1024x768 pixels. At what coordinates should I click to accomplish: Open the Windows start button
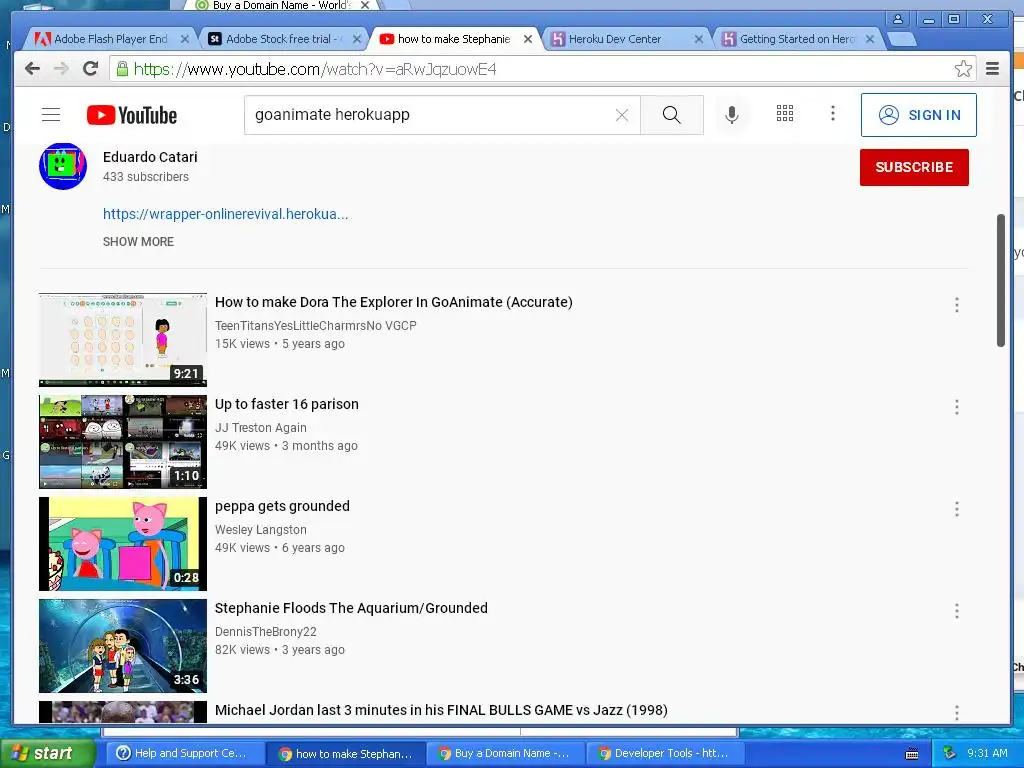[x=47, y=753]
